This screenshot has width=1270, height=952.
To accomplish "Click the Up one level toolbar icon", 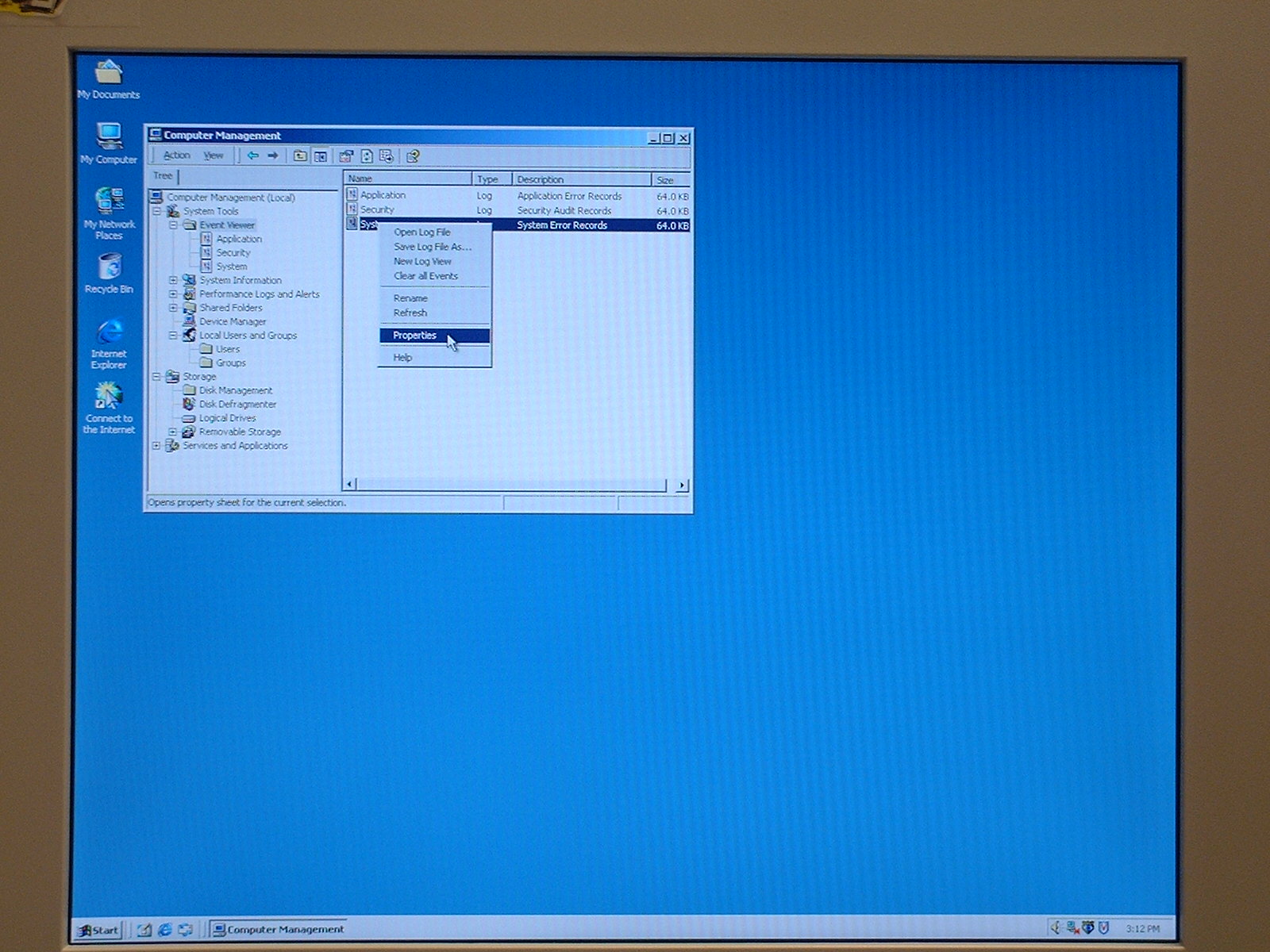I will [x=300, y=156].
